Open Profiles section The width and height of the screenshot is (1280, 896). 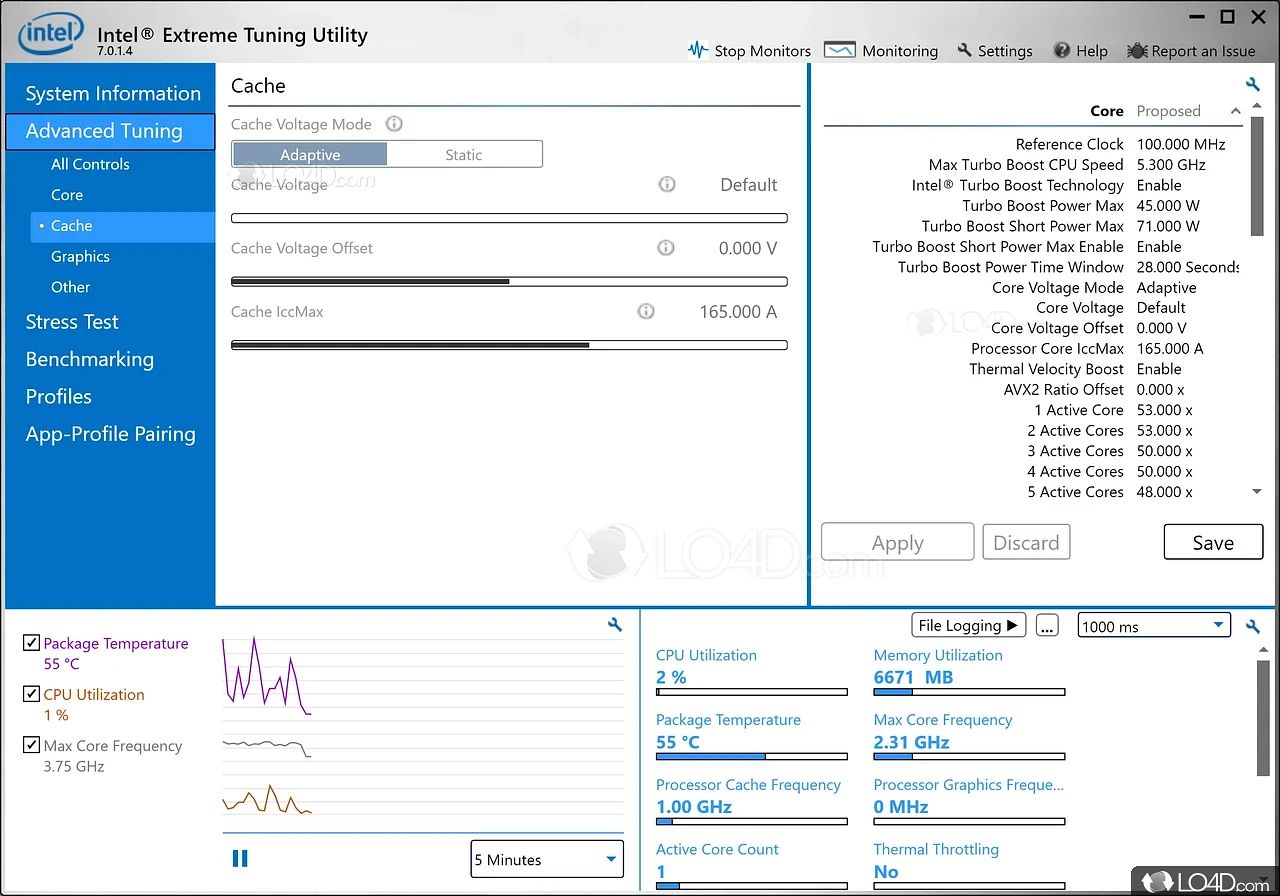58,396
